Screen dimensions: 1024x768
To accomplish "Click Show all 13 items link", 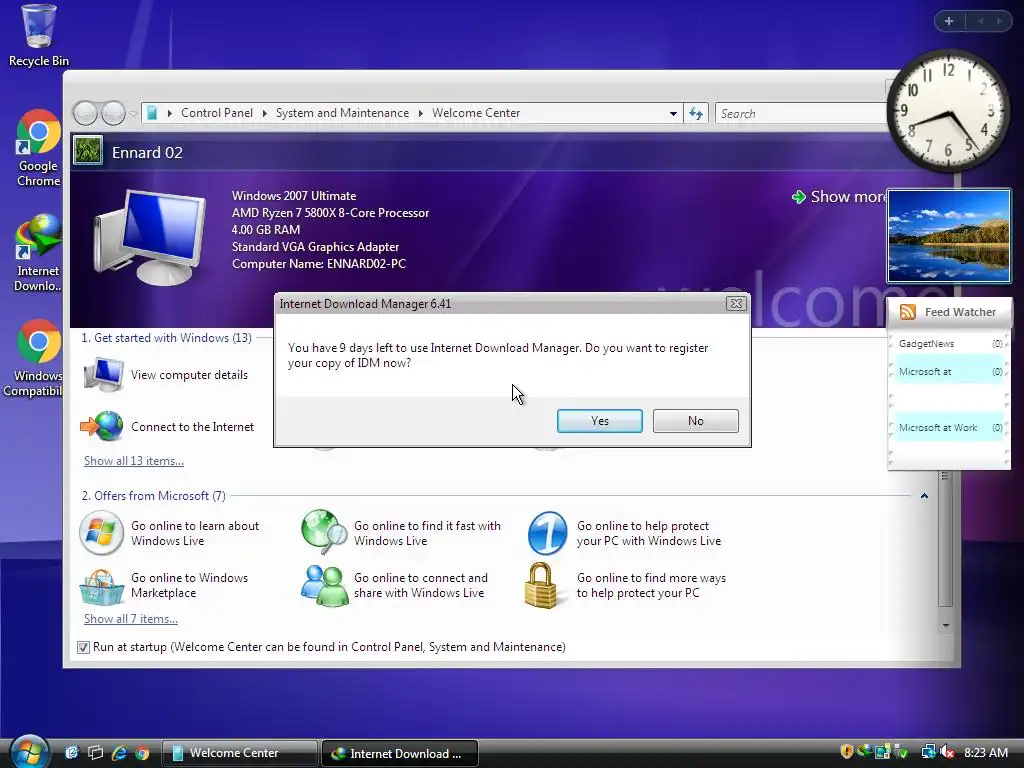I will (134, 461).
